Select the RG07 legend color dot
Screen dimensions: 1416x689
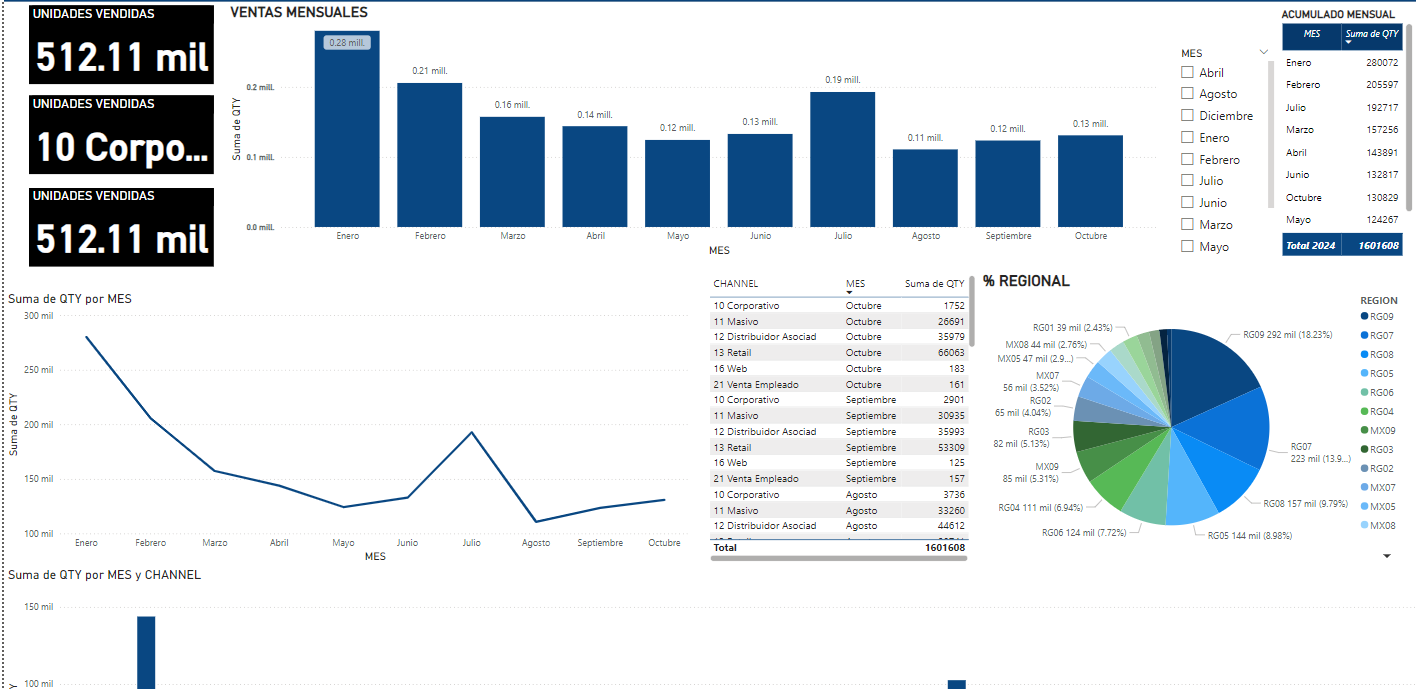(x=1364, y=335)
